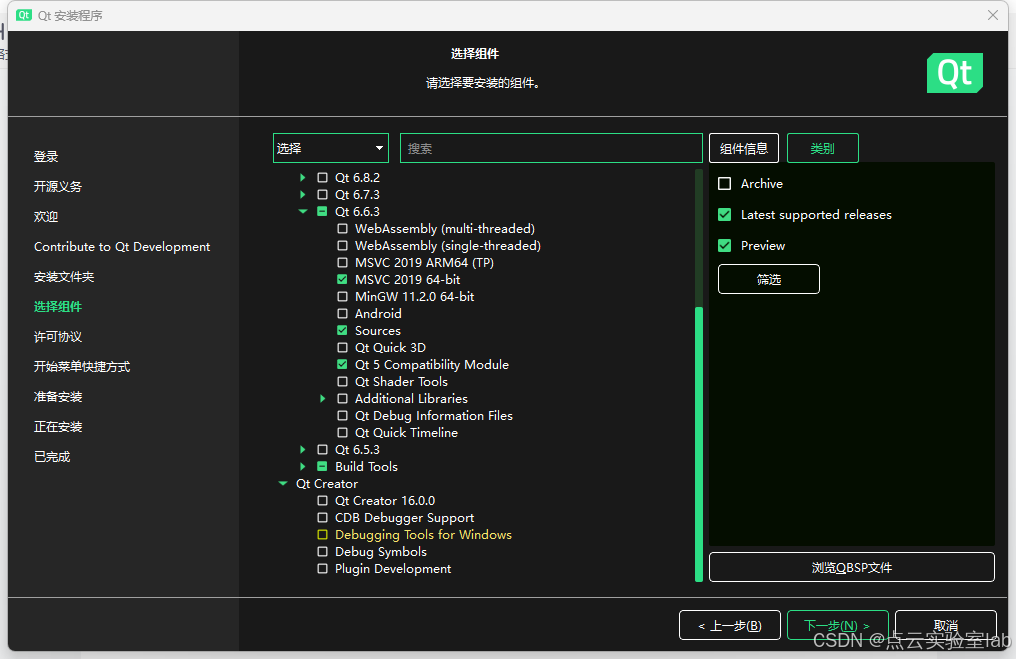The height and width of the screenshot is (659, 1016).
Task: Select 安装文件夹 step in sidebar
Action: (64, 277)
